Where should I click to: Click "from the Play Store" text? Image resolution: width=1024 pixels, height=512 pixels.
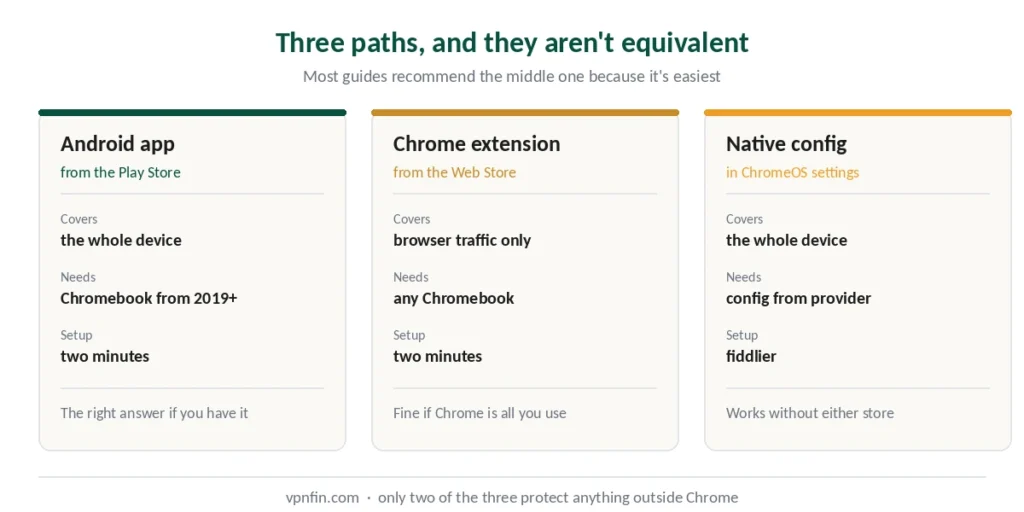pos(120,172)
